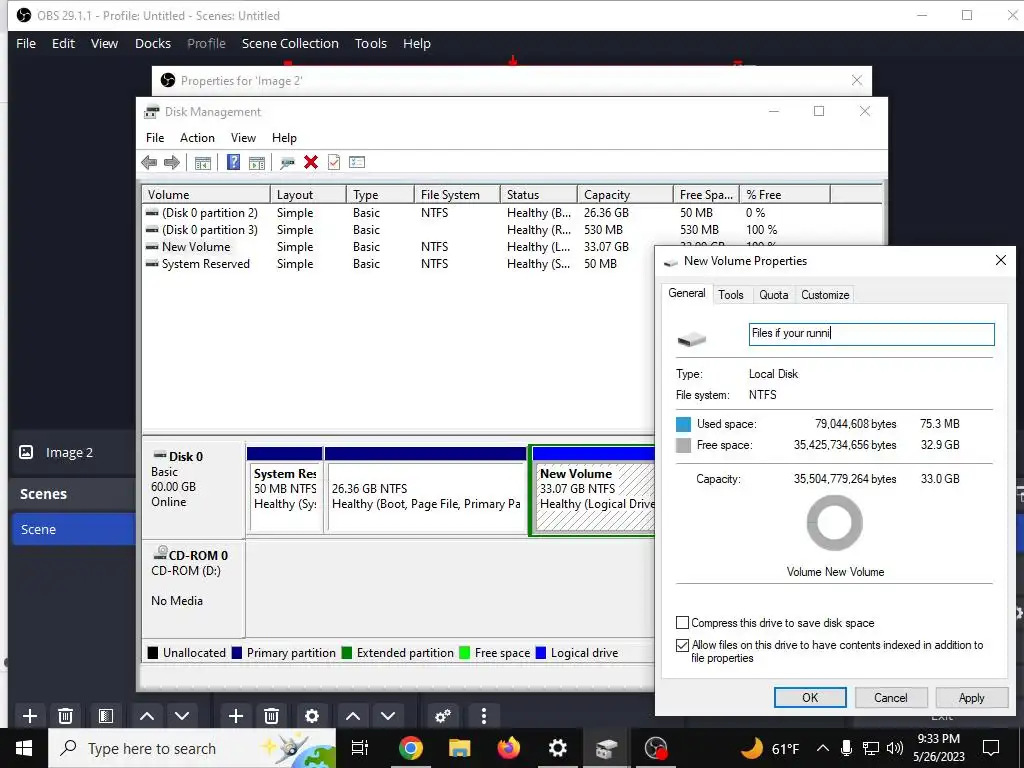This screenshot has height=768, width=1024.
Task: Click the drive connect icon in Disk Management toolbar
Action: pyautogui.click(x=287, y=163)
